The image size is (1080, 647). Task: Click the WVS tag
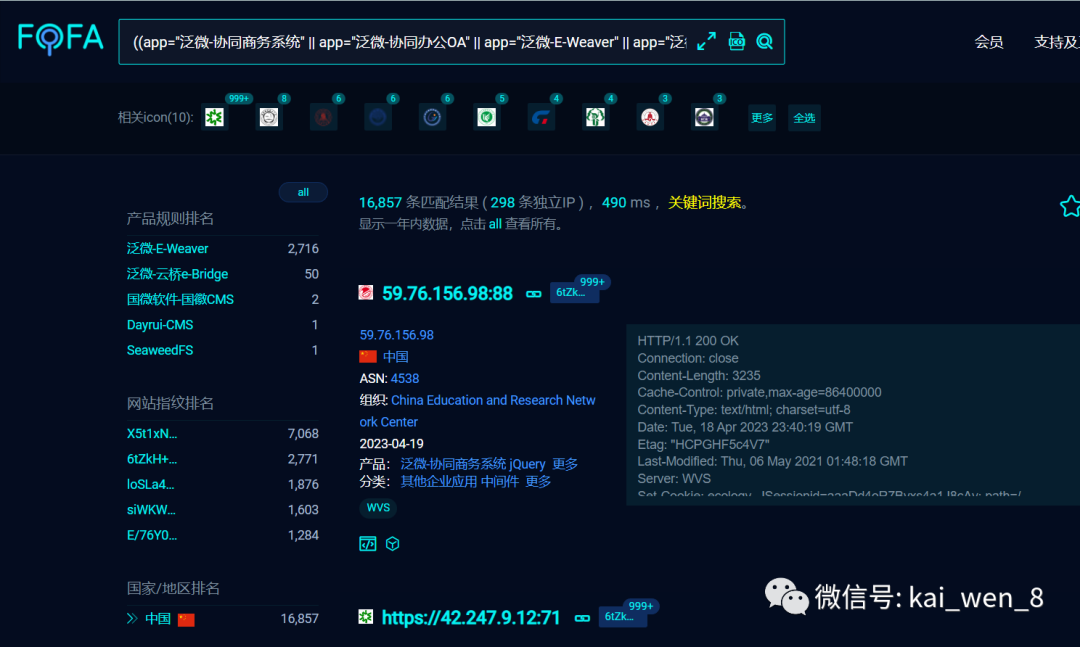pos(378,508)
